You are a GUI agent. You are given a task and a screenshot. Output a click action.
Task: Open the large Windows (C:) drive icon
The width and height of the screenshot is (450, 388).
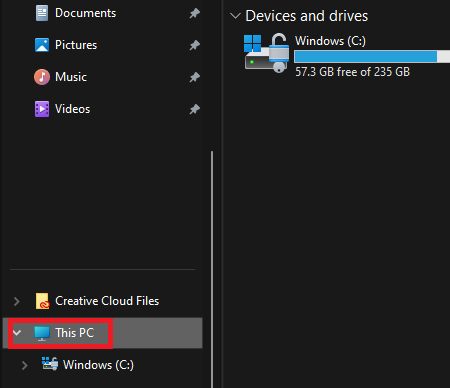[x=267, y=53]
